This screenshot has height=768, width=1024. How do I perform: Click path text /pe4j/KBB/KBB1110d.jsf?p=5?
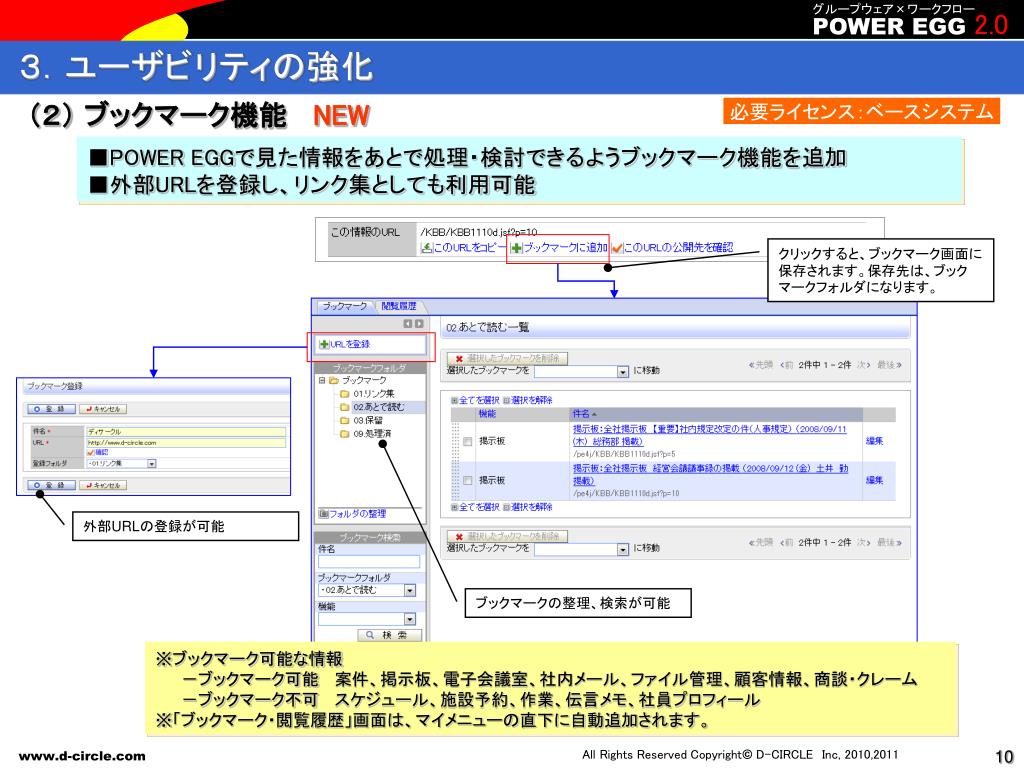(624, 454)
